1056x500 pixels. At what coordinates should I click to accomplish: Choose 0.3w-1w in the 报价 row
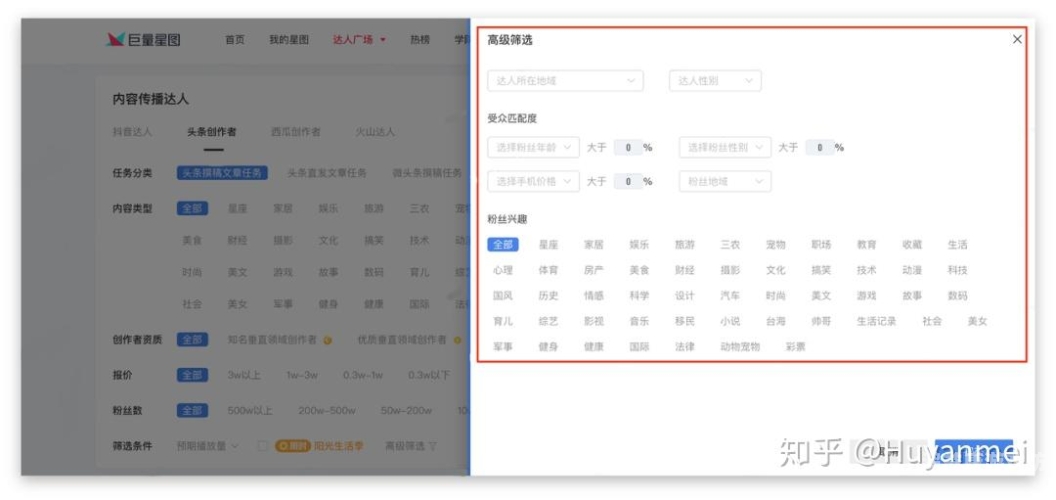[363, 375]
